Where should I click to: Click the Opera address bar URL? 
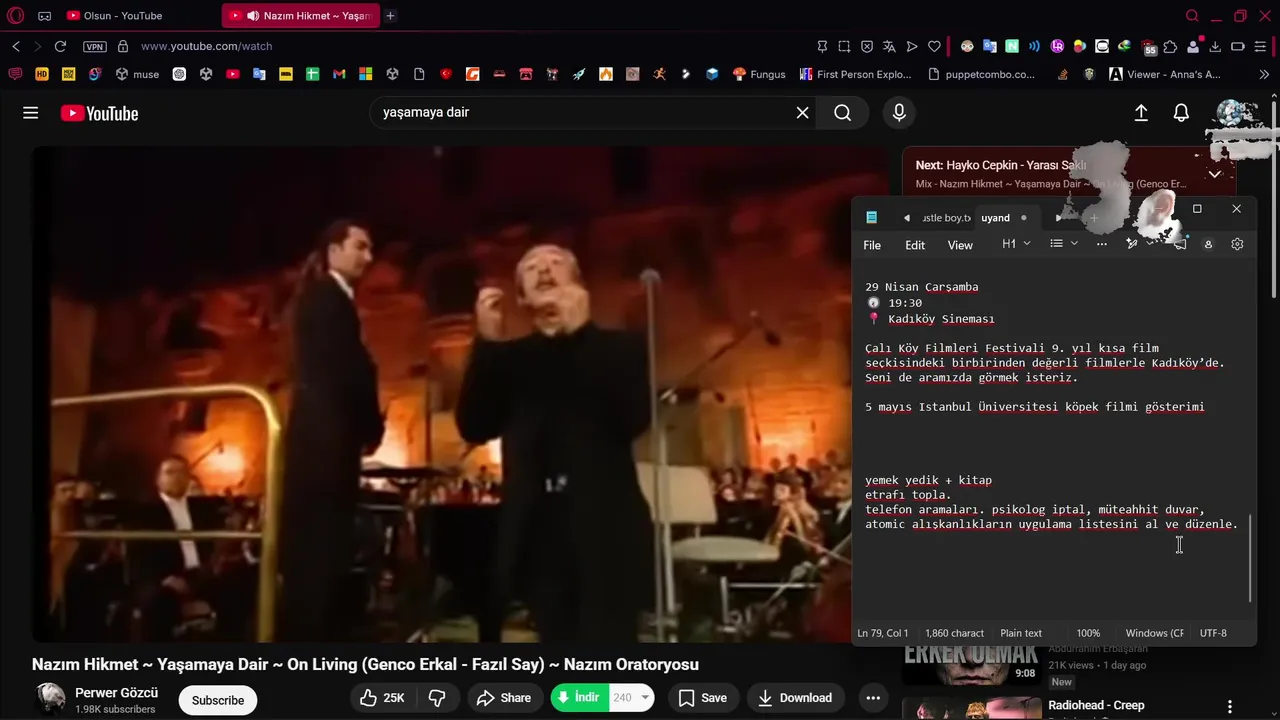click(206, 46)
